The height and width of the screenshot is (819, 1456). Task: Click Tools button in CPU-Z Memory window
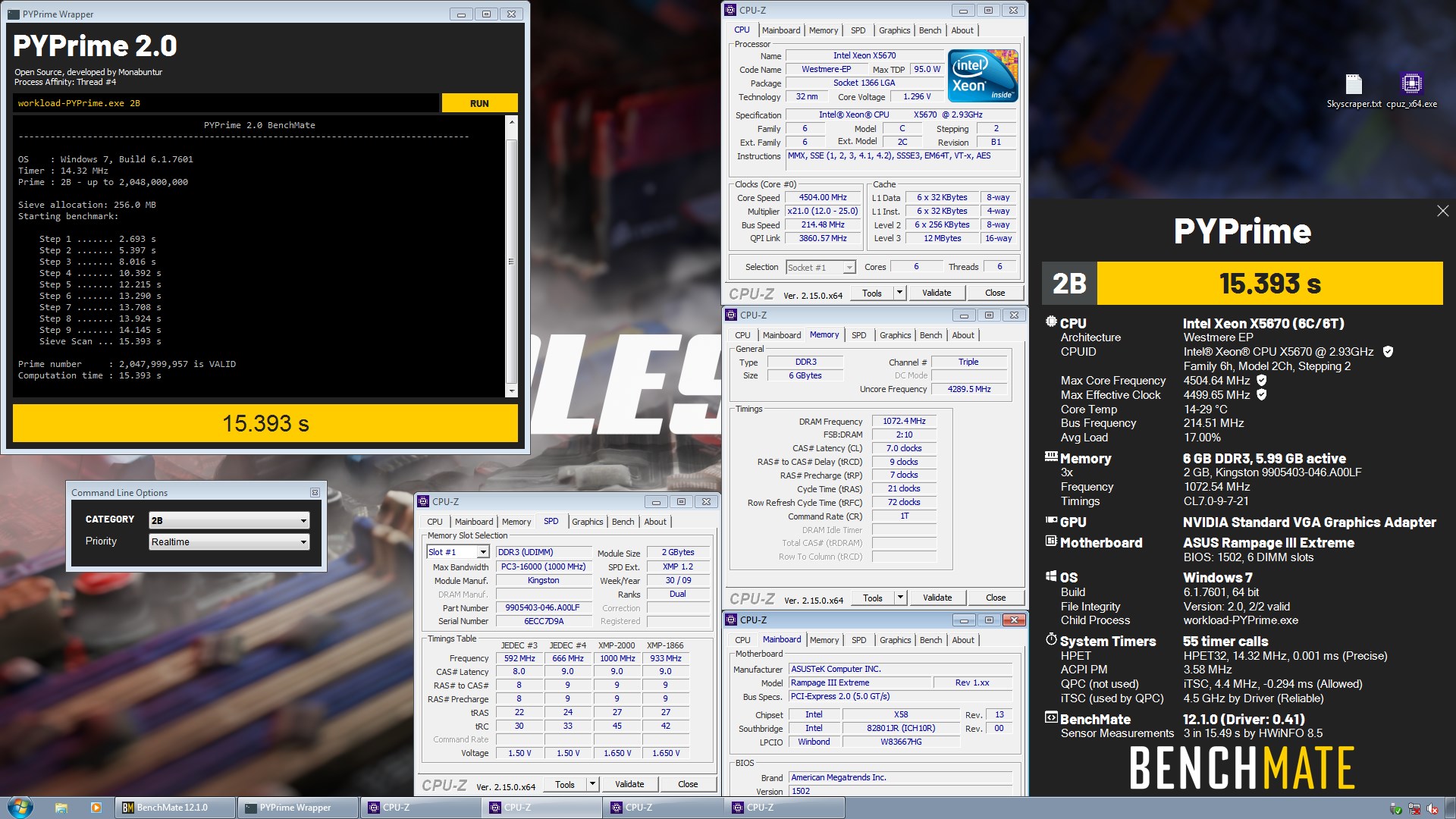(873, 598)
